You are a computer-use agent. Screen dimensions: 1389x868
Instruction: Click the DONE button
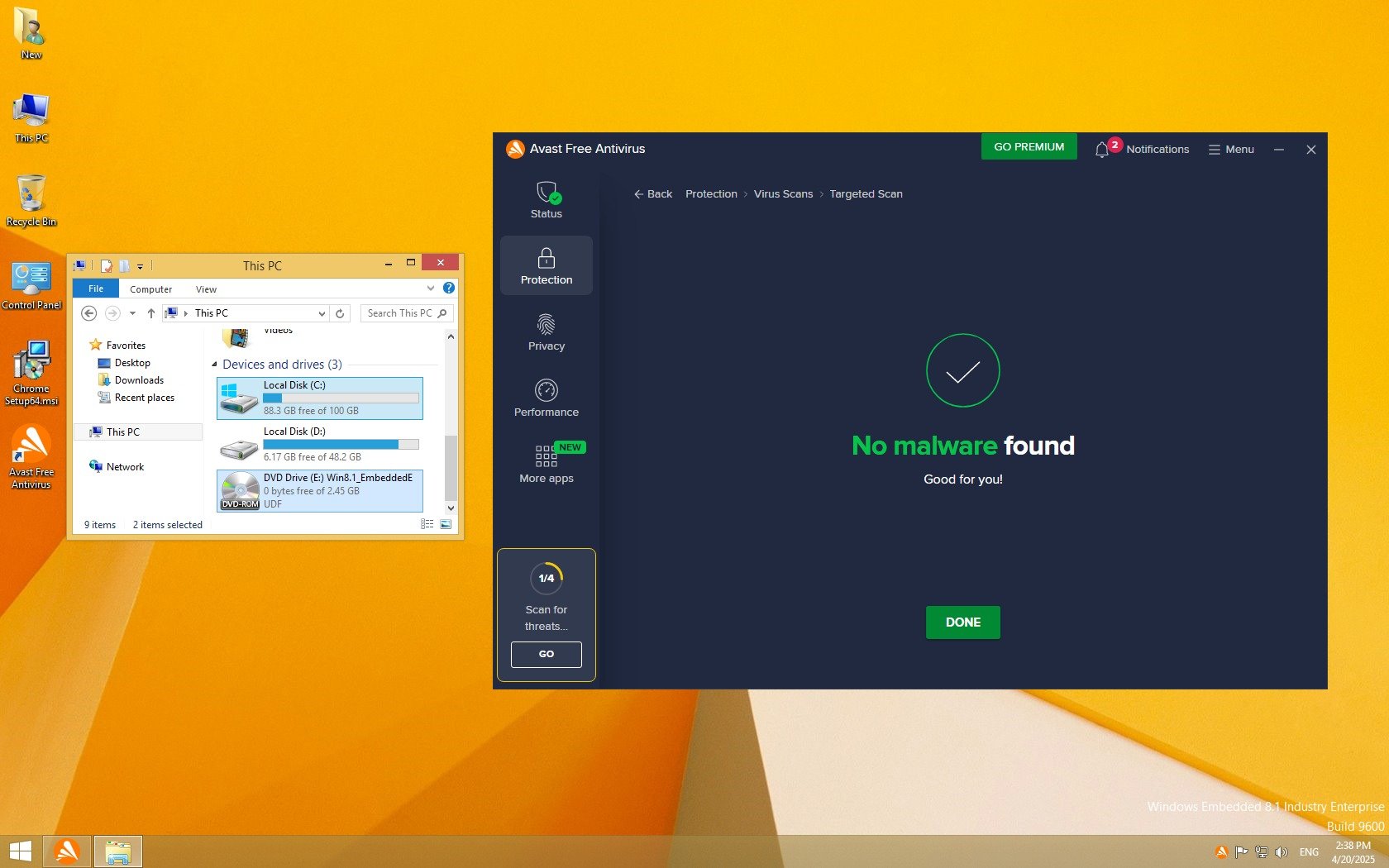(x=962, y=622)
